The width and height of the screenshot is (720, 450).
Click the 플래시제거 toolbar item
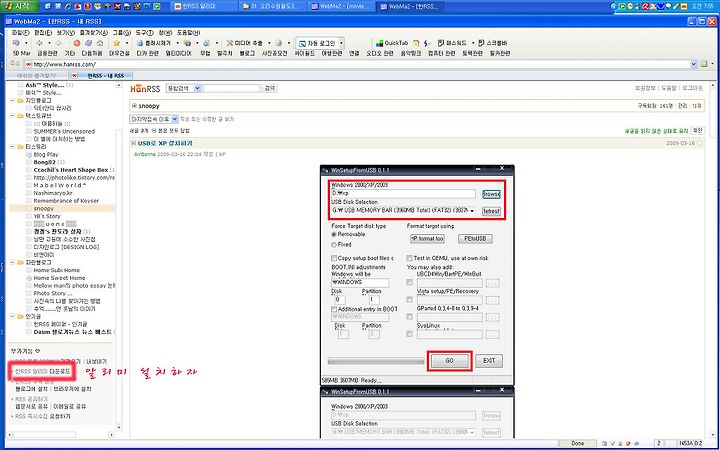(154, 43)
